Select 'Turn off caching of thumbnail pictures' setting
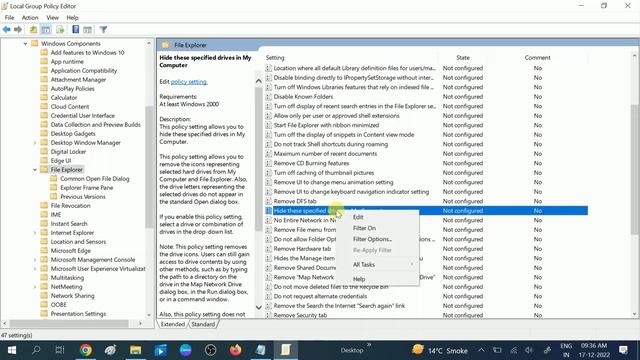The image size is (640, 360). [324, 173]
